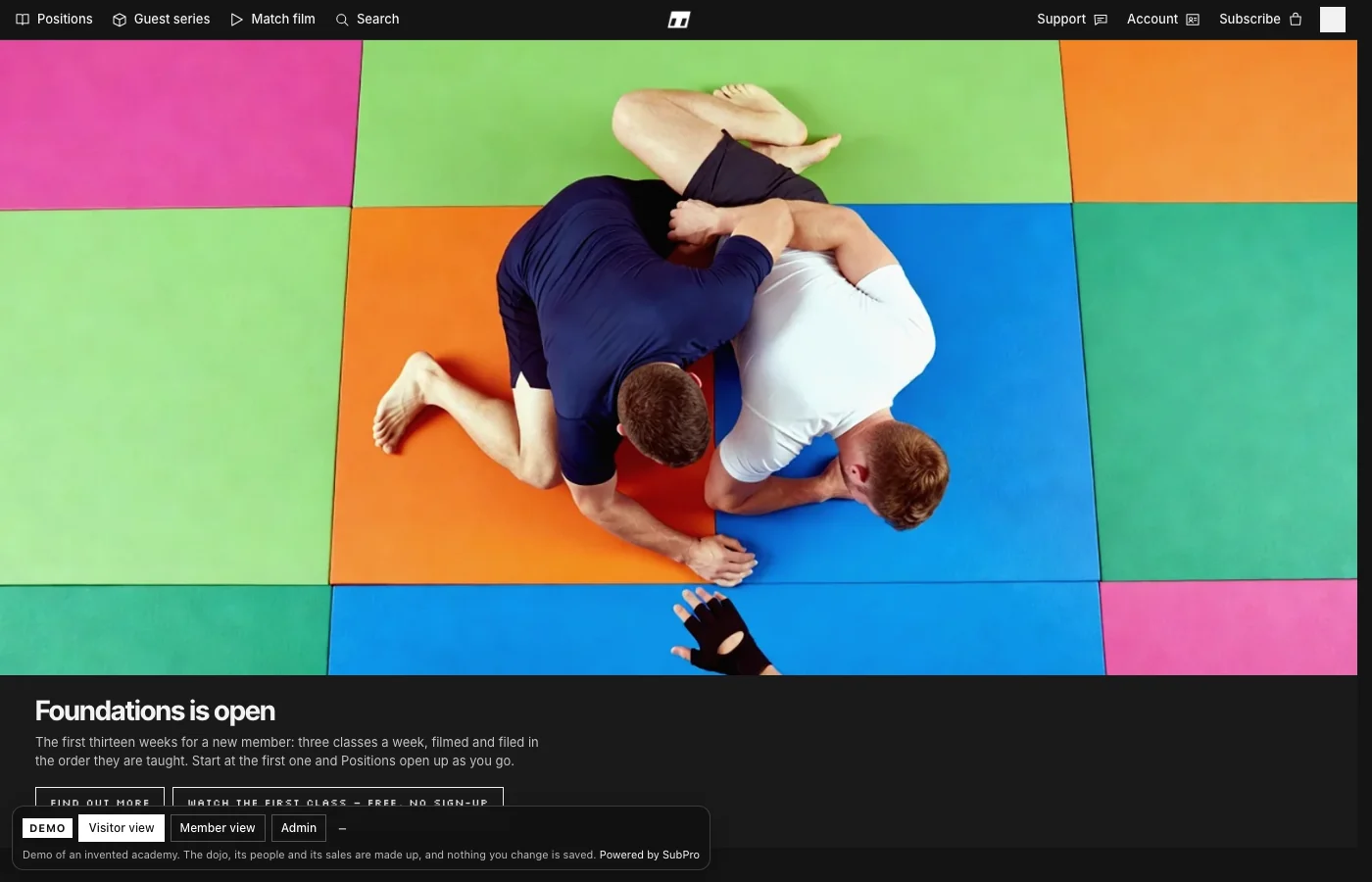Screen dimensions: 1372x882
Task: Click the Guest series cube icon
Action: tap(120, 20)
